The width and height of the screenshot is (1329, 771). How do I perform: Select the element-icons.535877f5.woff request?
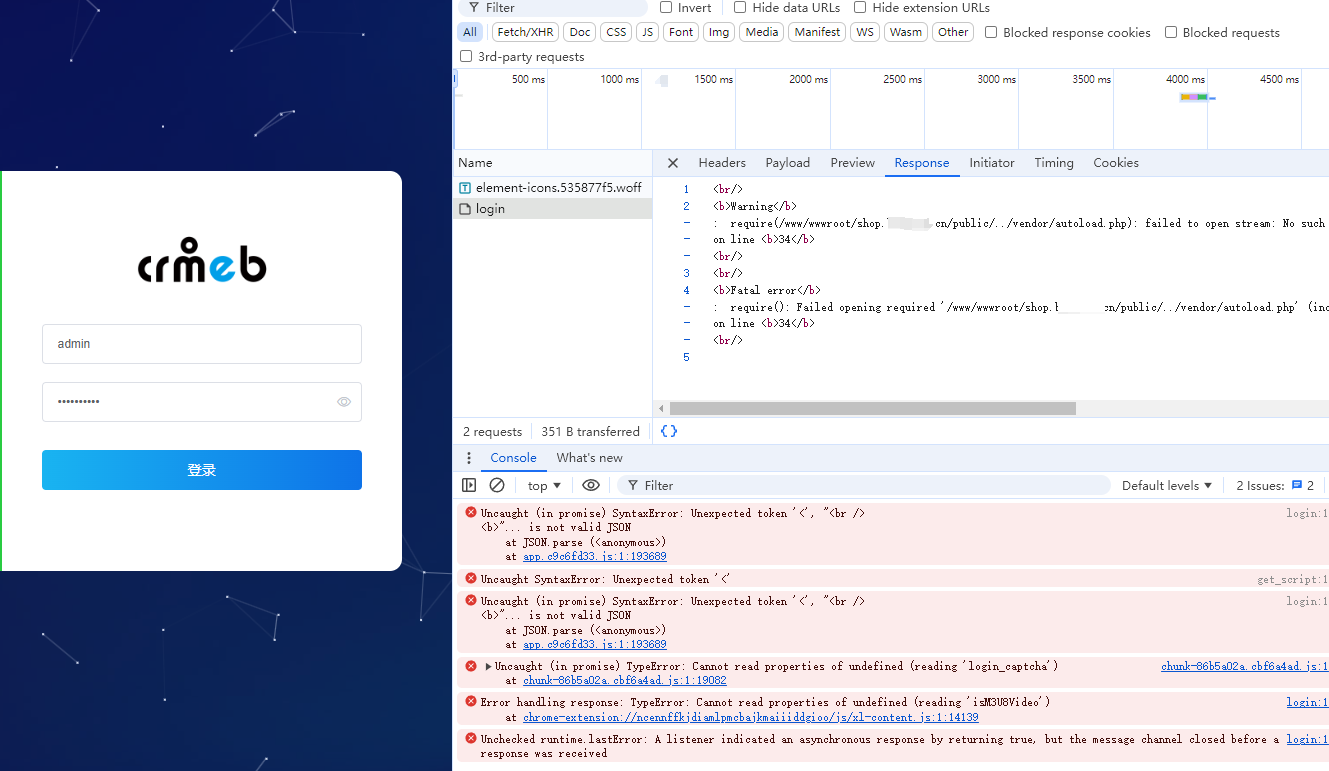552,188
